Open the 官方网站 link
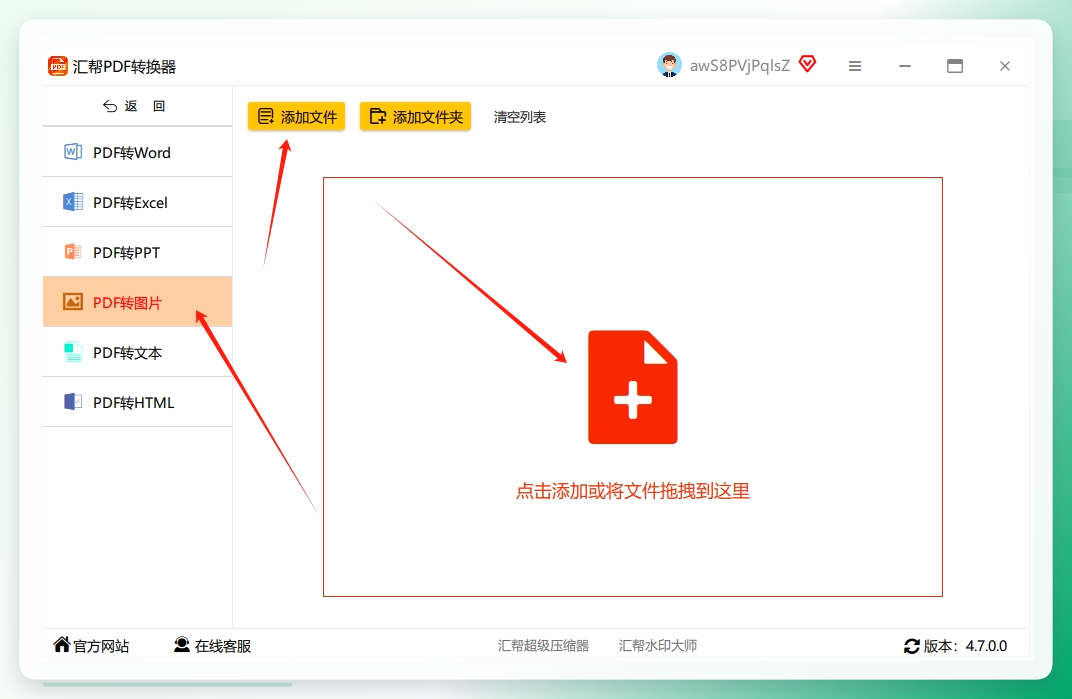The image size is (1072, 699). point(92,646)
